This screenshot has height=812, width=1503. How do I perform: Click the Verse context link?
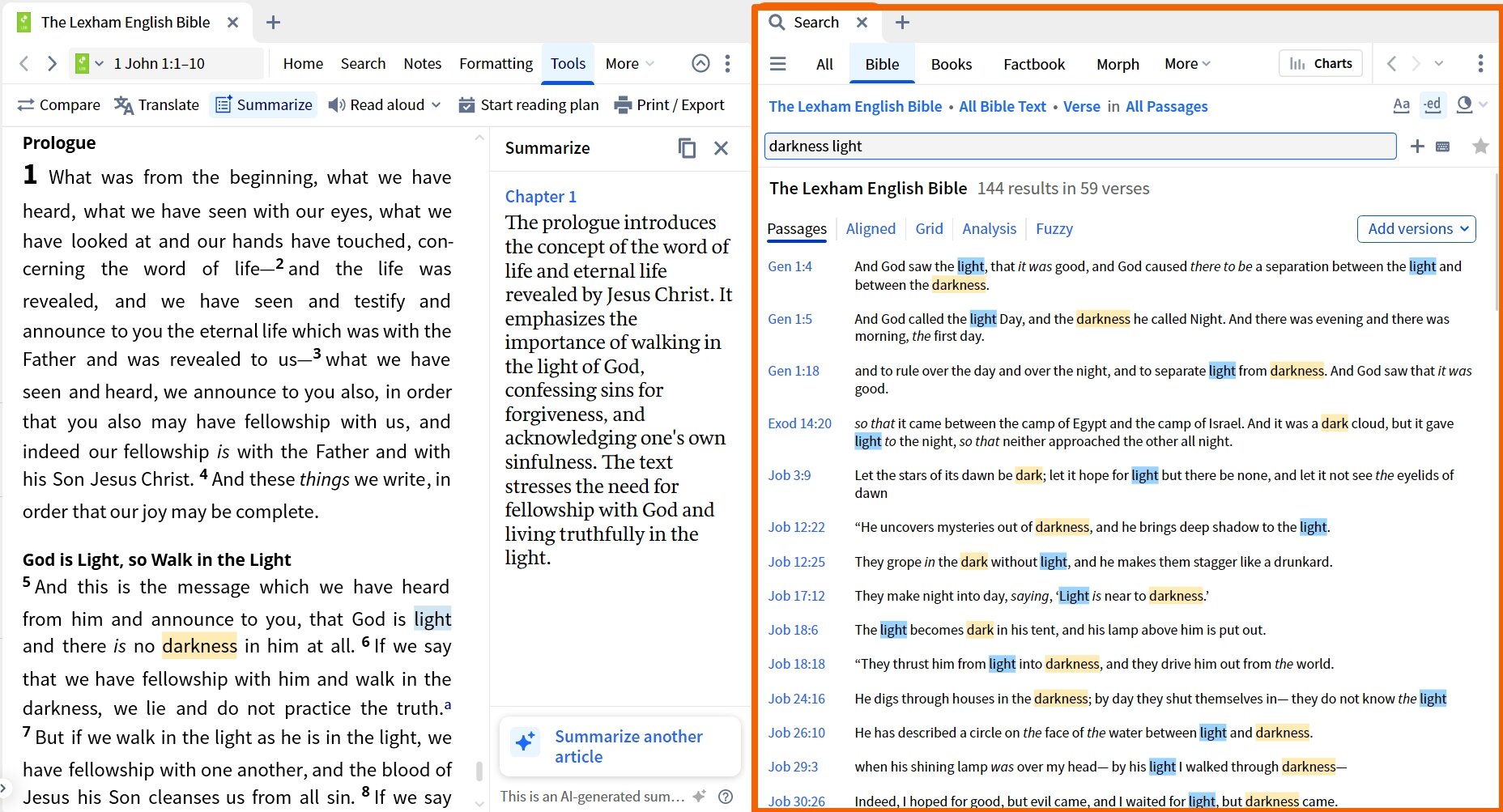1082,106
